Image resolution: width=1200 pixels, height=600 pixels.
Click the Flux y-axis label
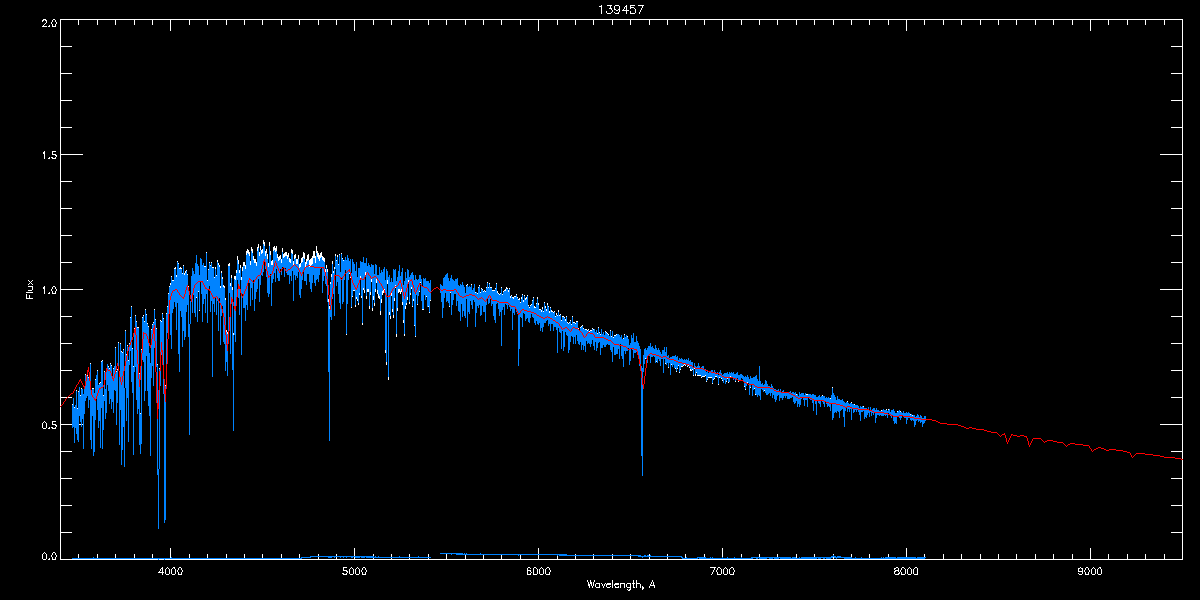tap(30, 290)
